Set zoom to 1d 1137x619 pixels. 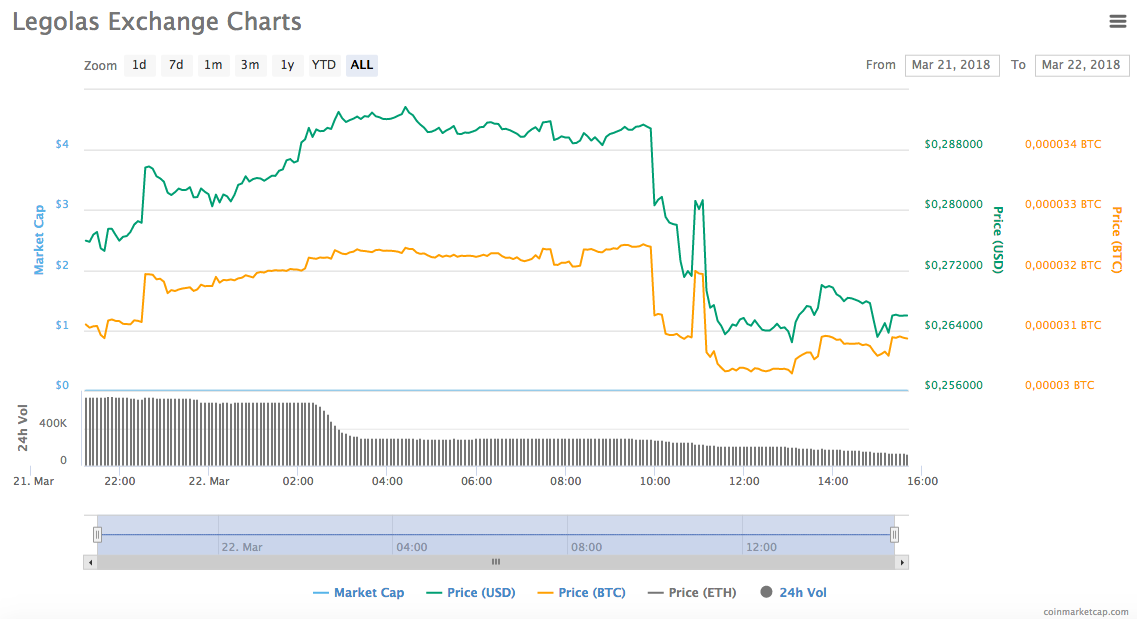(139, 65)
